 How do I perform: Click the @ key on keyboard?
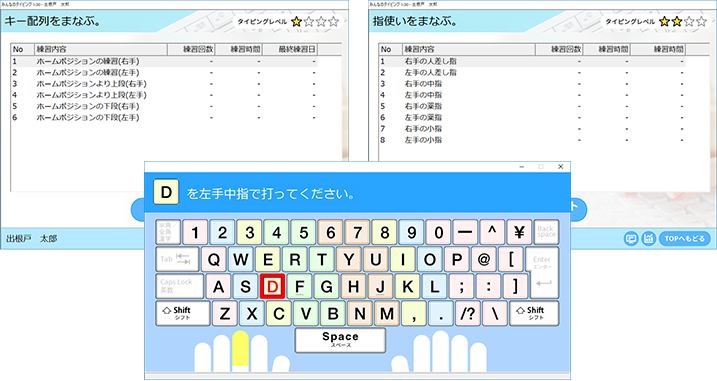(484, 259)
